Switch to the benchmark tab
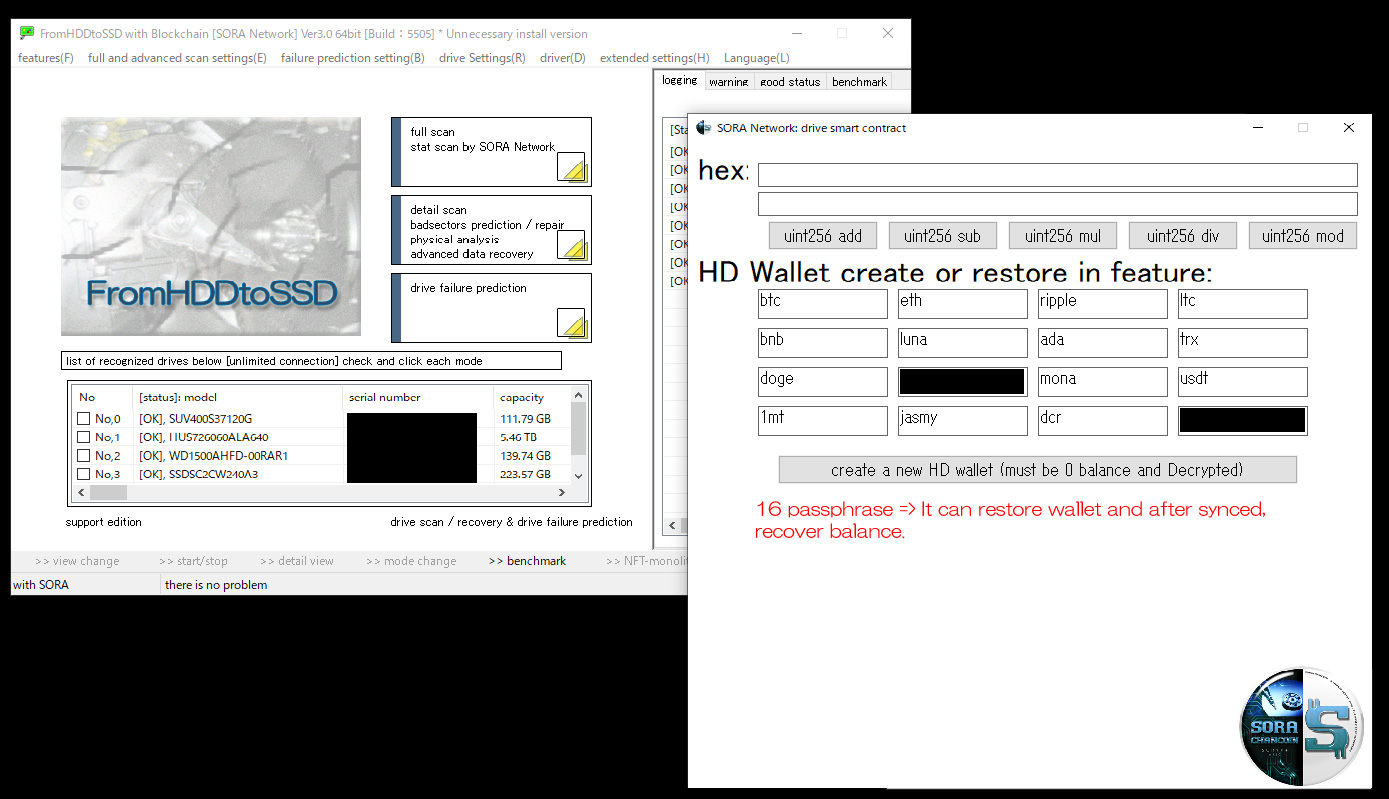 859,82
